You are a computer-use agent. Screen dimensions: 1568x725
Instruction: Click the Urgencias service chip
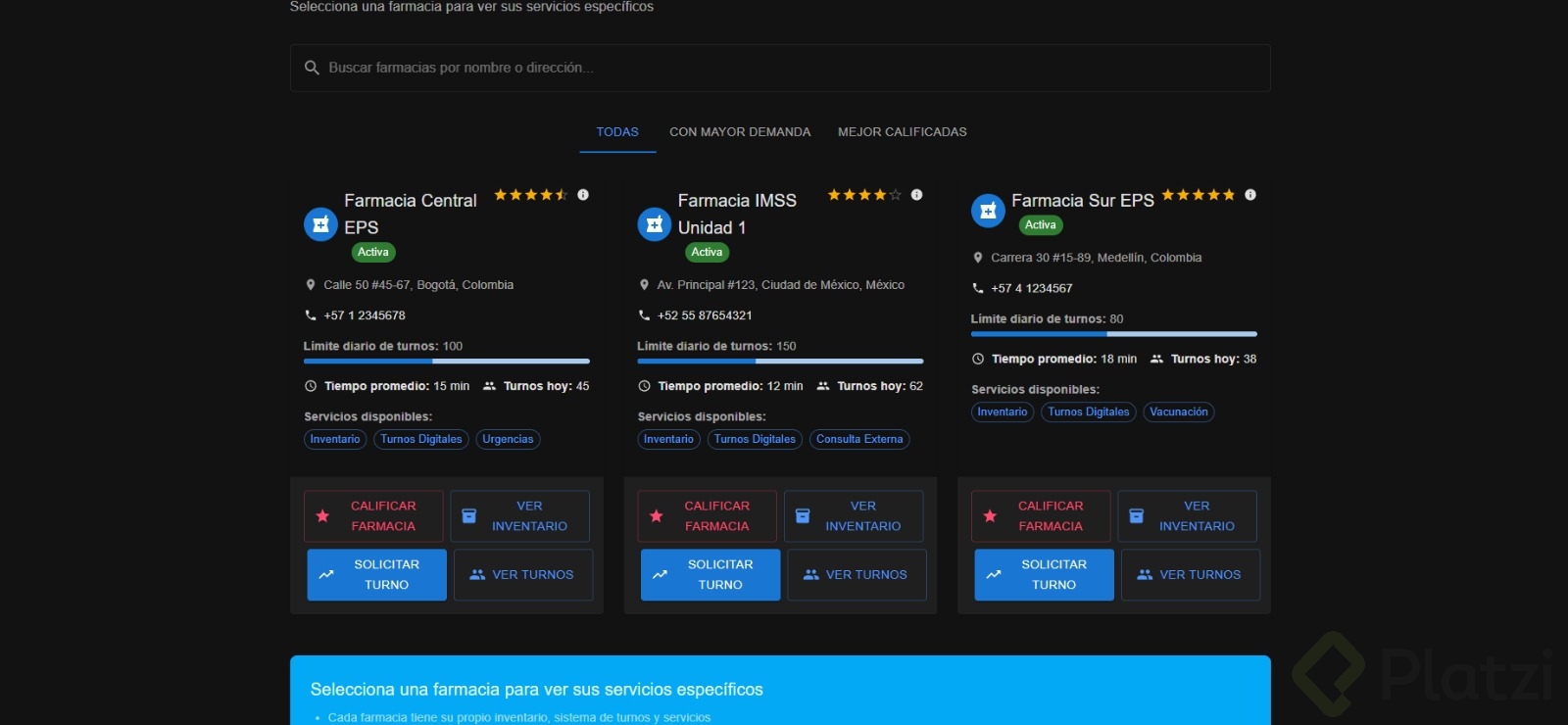(x=509, y=439)
